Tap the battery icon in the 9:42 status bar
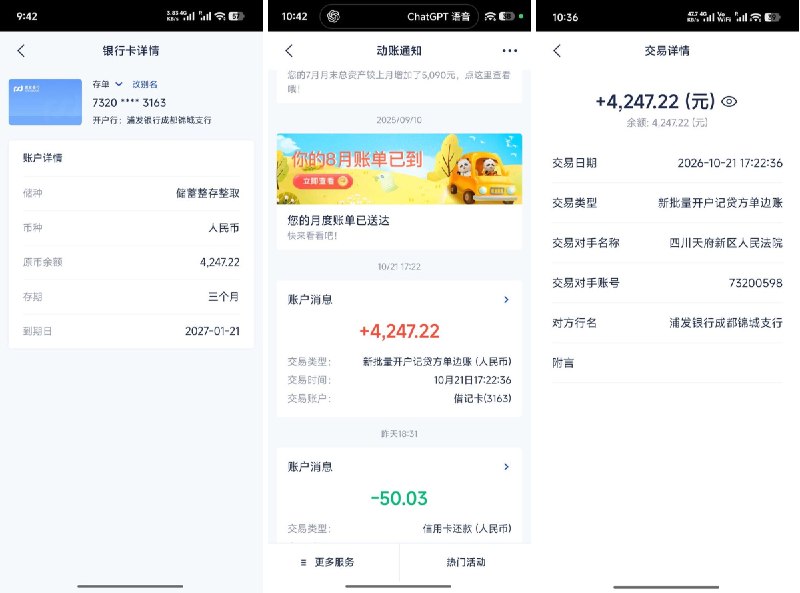Screen dimensions: 800x593 click(x=236, y=16)
